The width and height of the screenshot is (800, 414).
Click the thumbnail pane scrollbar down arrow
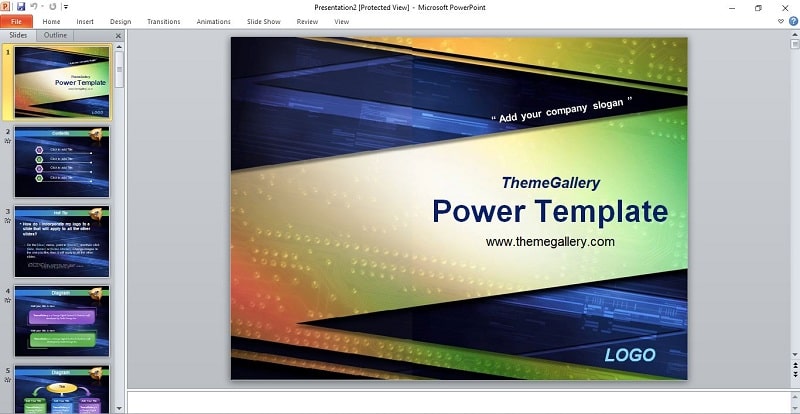coord(119,408)
